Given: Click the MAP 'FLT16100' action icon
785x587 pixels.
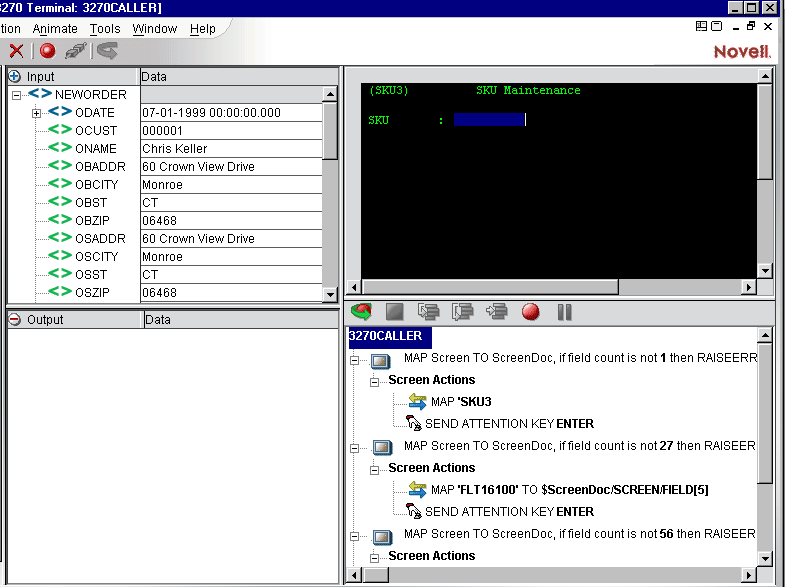Looking at the screenshot, I should (x=417, y=489).
